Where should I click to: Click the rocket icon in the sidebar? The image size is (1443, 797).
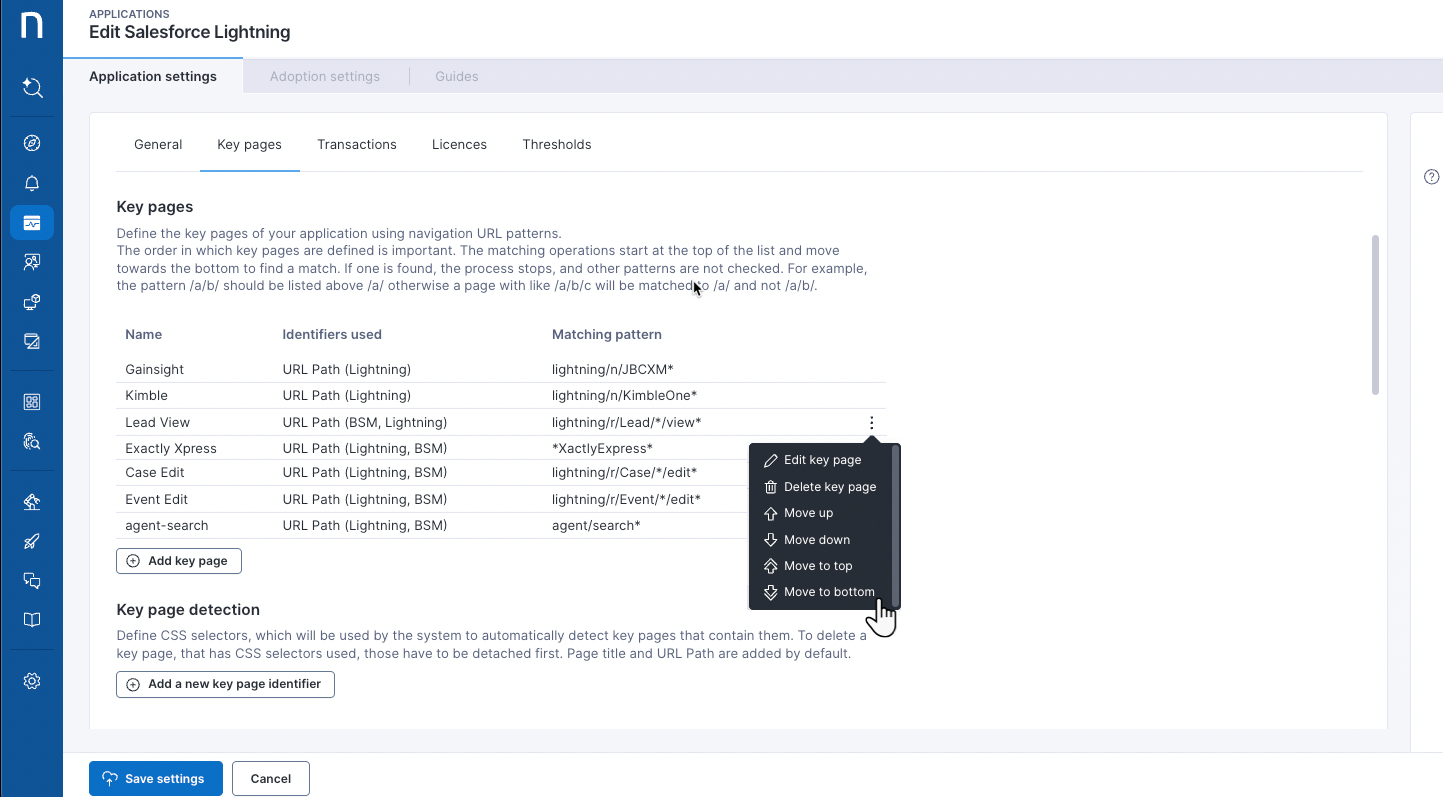tap(32, 542)
